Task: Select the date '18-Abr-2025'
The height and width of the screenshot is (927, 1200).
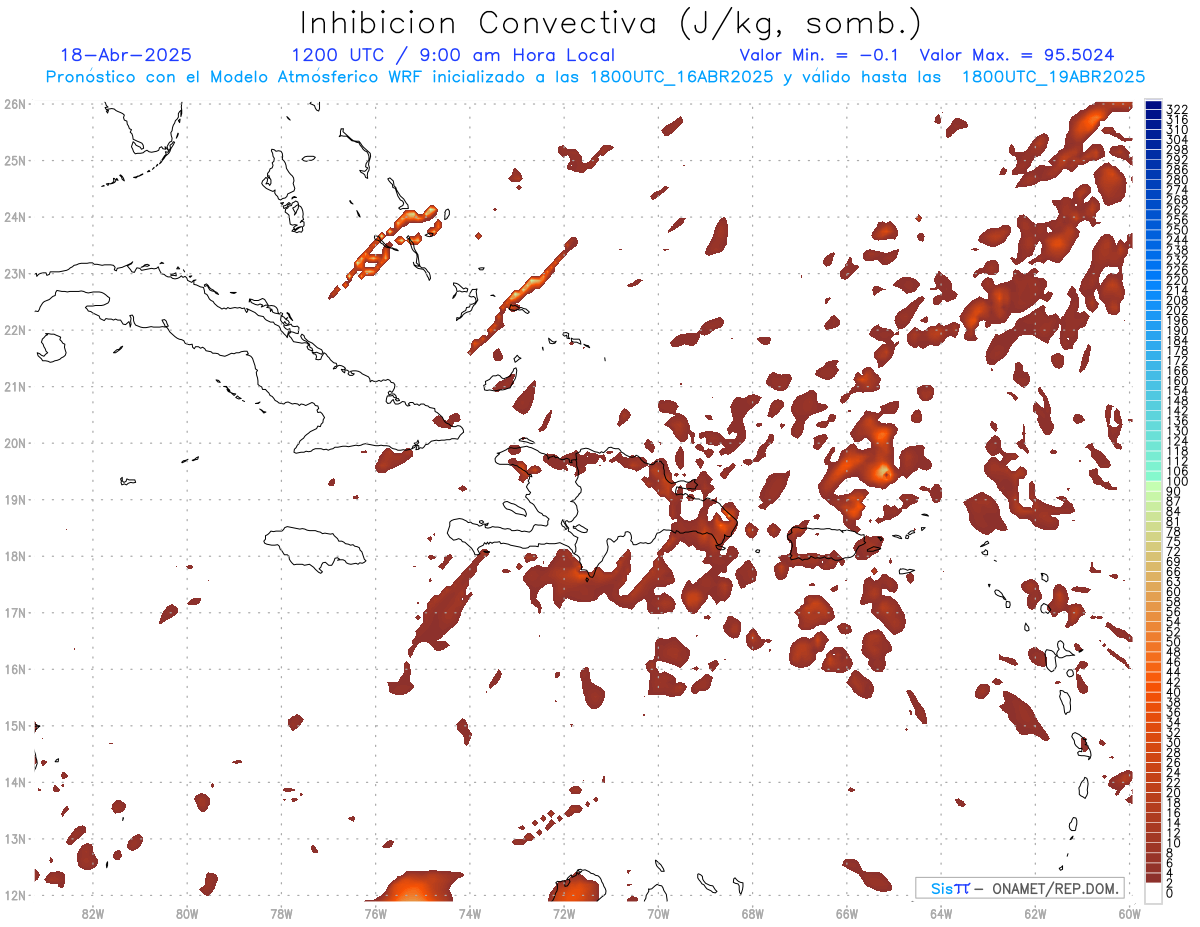Action: tap(126, 55)
